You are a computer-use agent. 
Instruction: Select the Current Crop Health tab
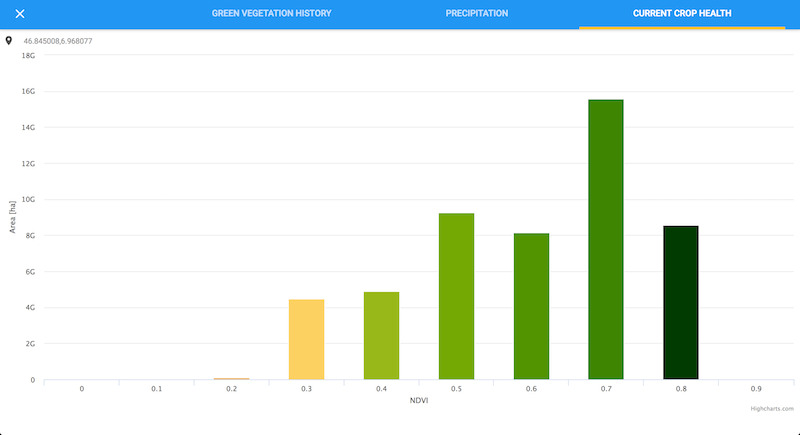682,14
